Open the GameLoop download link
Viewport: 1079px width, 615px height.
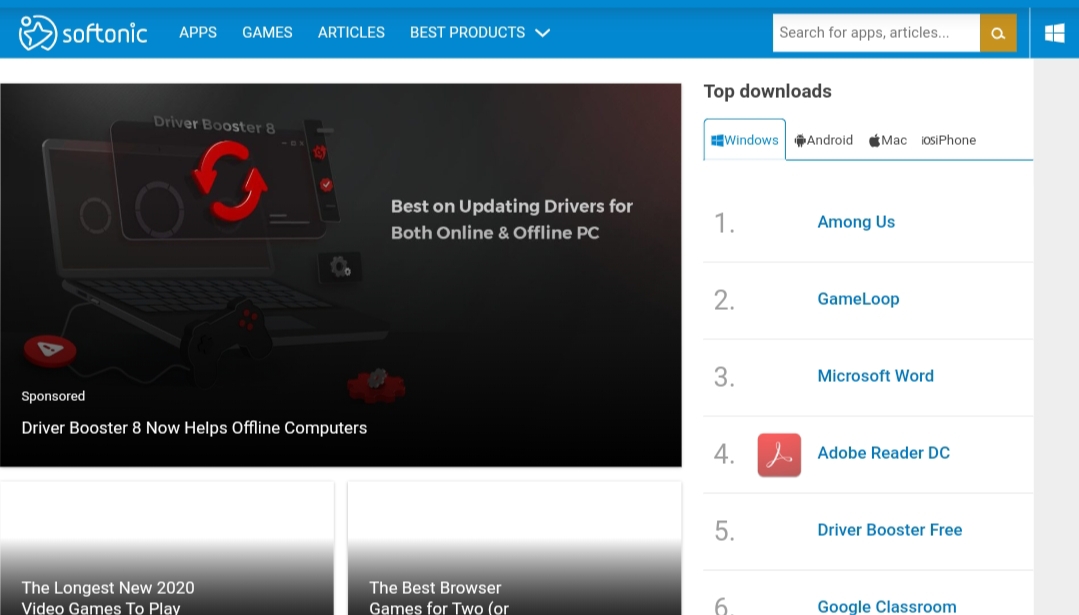858,299
